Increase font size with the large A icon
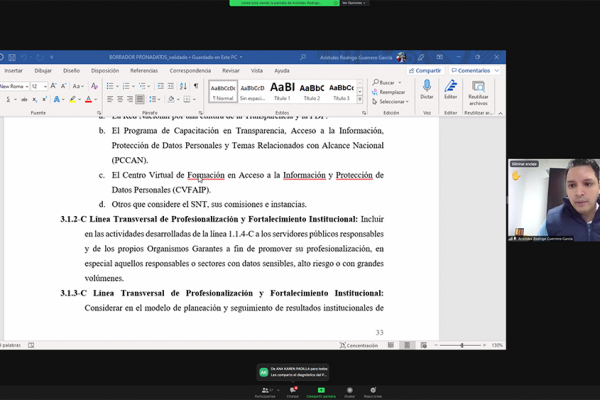This screenshot has height=400, width=600. pos(54,86)
